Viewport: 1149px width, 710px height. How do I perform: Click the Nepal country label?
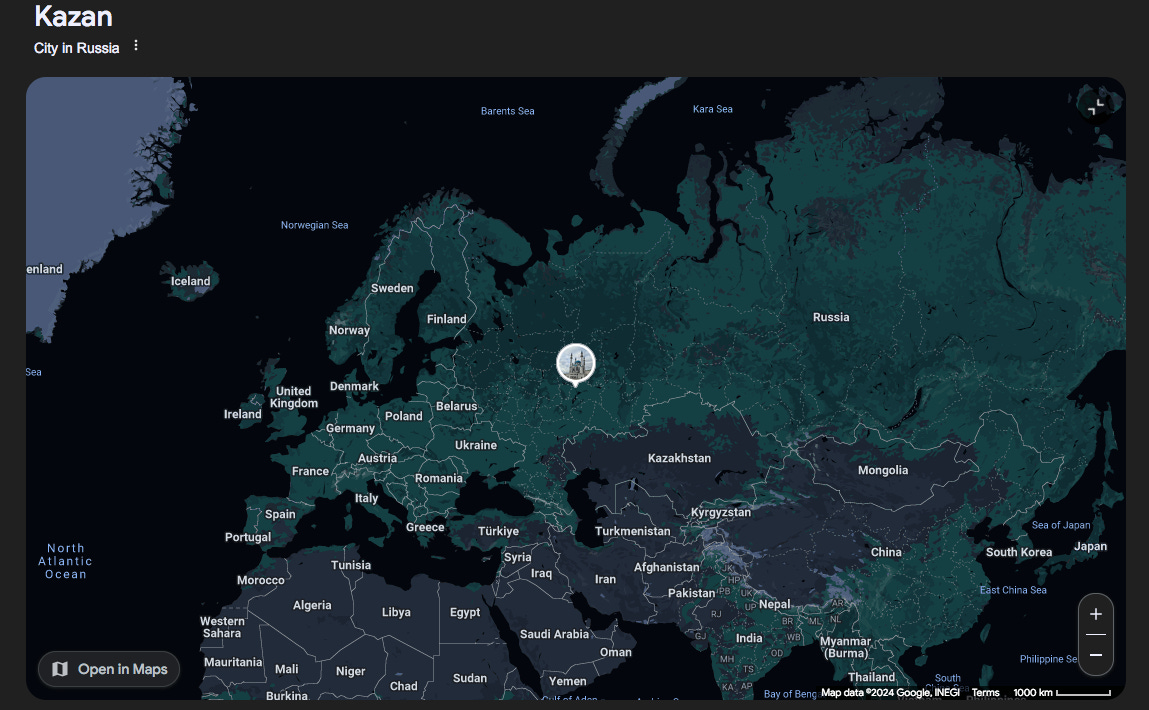(775, 604)
